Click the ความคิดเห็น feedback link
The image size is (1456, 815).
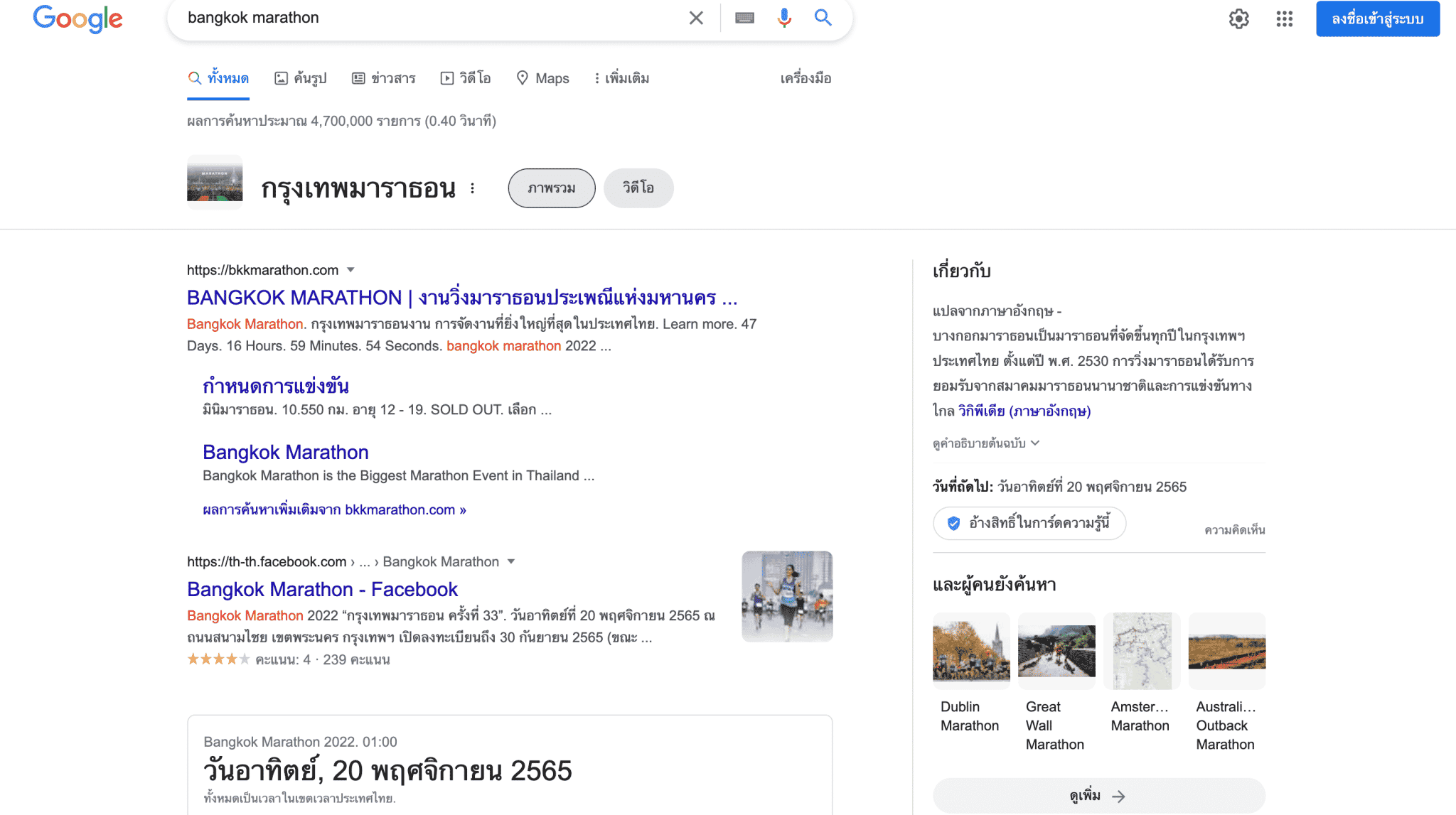coord(1234,530)
